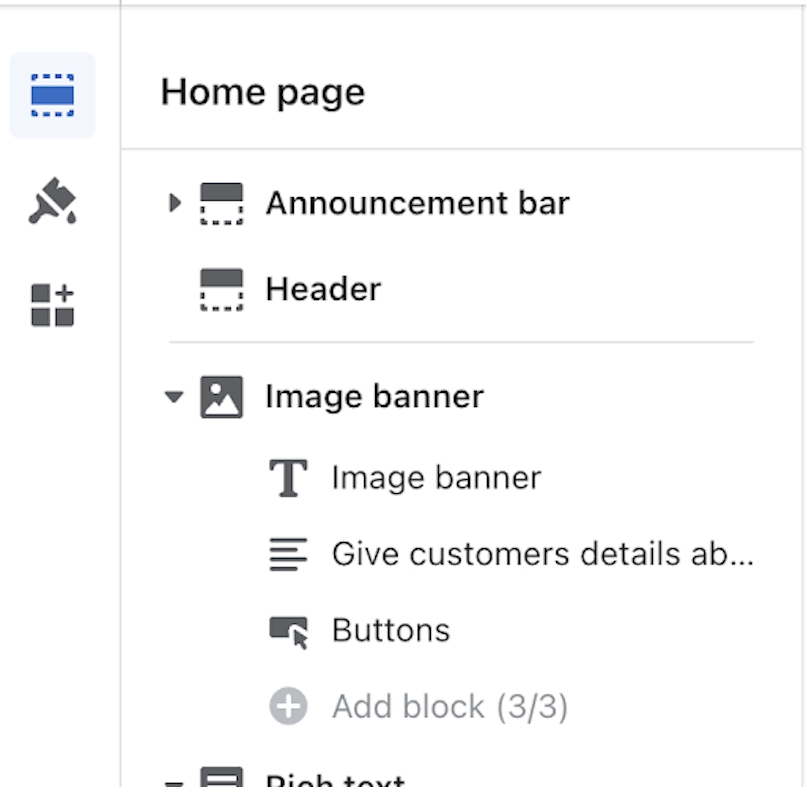The width and height of the screenshot is (806, 787).
Task: Open Theme settings paintbrush icon
Action: 52,201
